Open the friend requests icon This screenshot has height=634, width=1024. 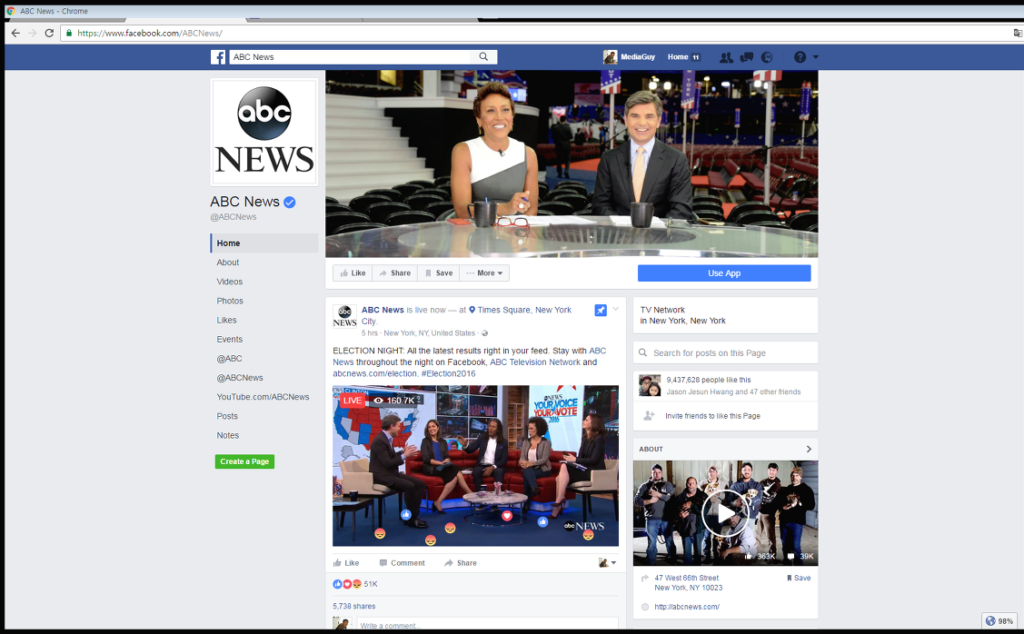pos(726,57)
